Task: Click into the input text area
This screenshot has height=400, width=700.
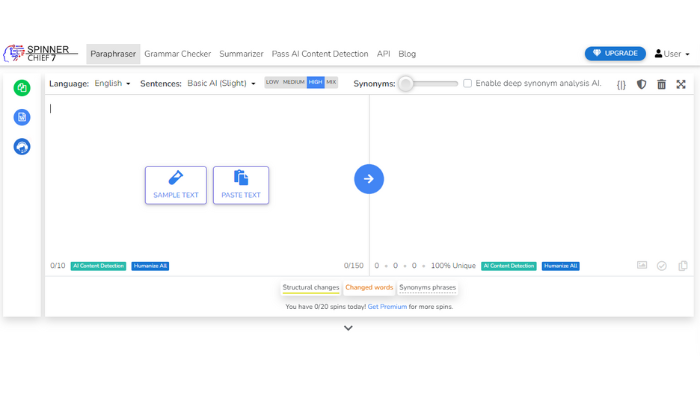Action: 207,176
